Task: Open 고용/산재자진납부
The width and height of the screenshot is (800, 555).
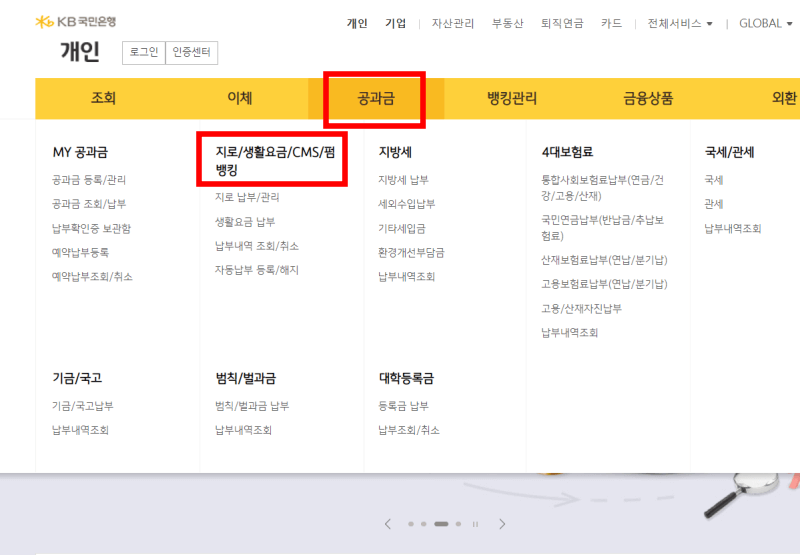Action: tap(581, 309)
